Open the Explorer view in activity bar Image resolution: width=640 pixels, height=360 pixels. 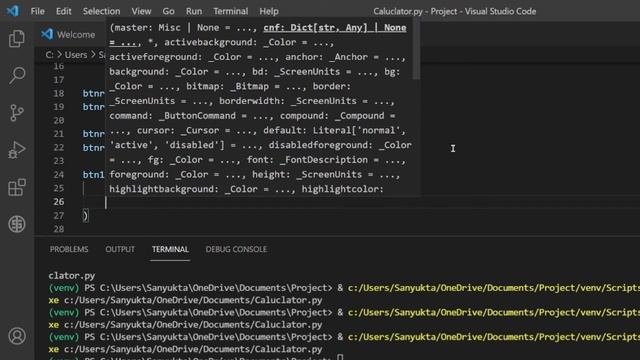(x=17, y=39)
